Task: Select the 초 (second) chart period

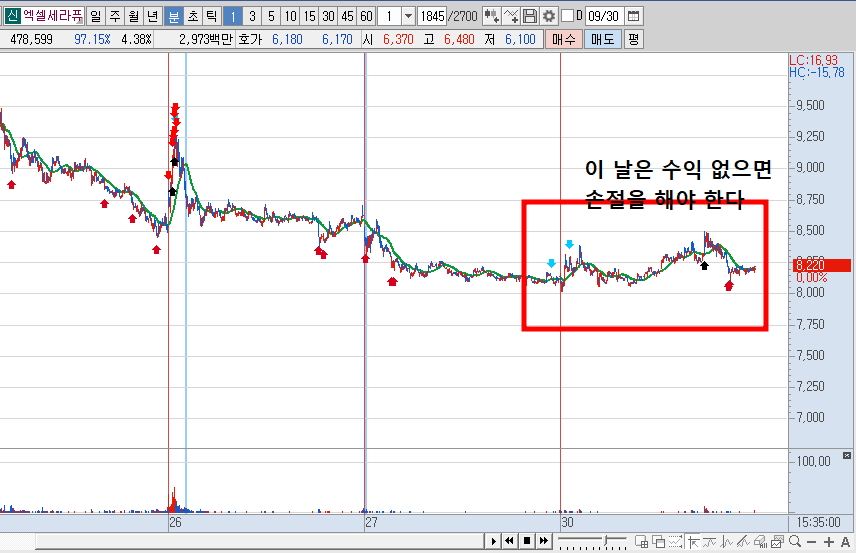Action: point(193,16)
